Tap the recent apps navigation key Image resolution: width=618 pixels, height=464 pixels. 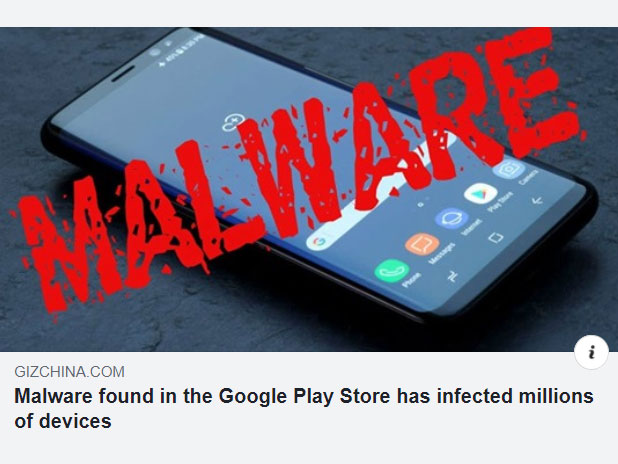point(453,277)
